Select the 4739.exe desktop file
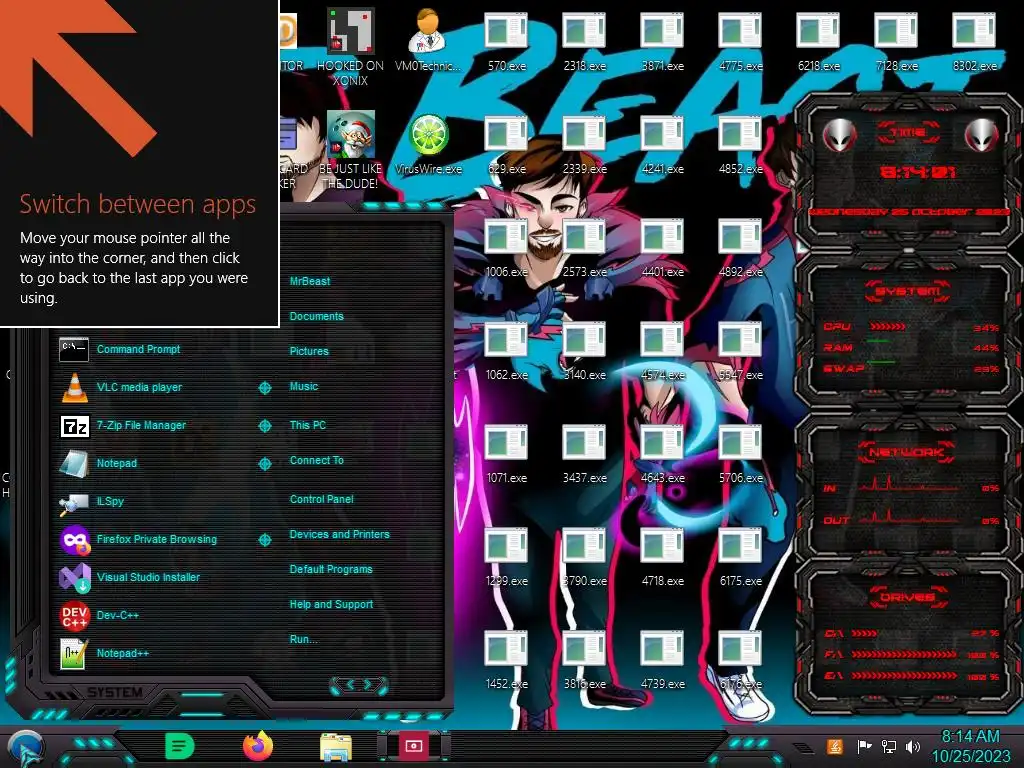 pyautogui.click(x=662, y=660)
